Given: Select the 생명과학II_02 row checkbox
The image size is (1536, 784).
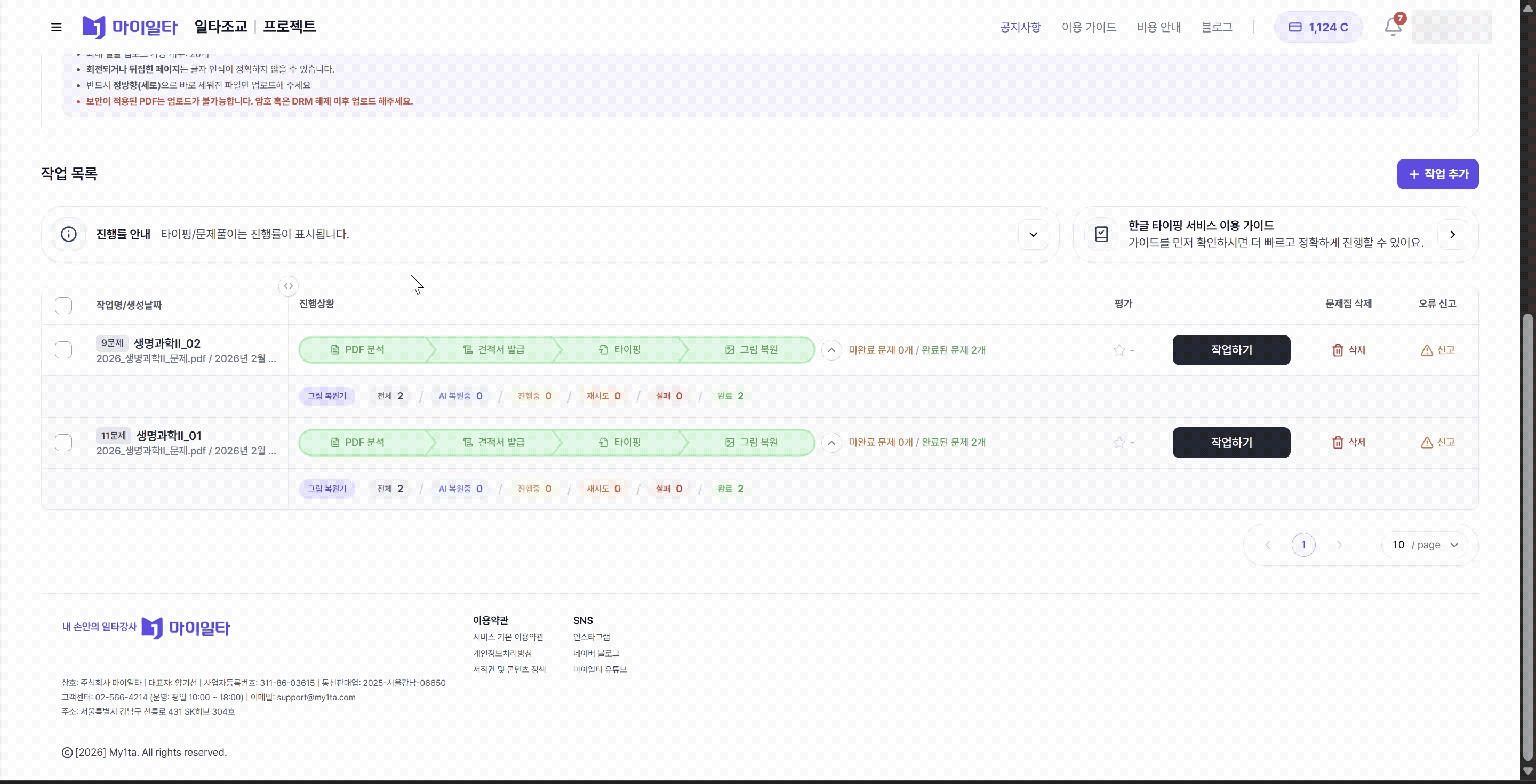Looking at the screenshot, I should (x=63, y=350).
